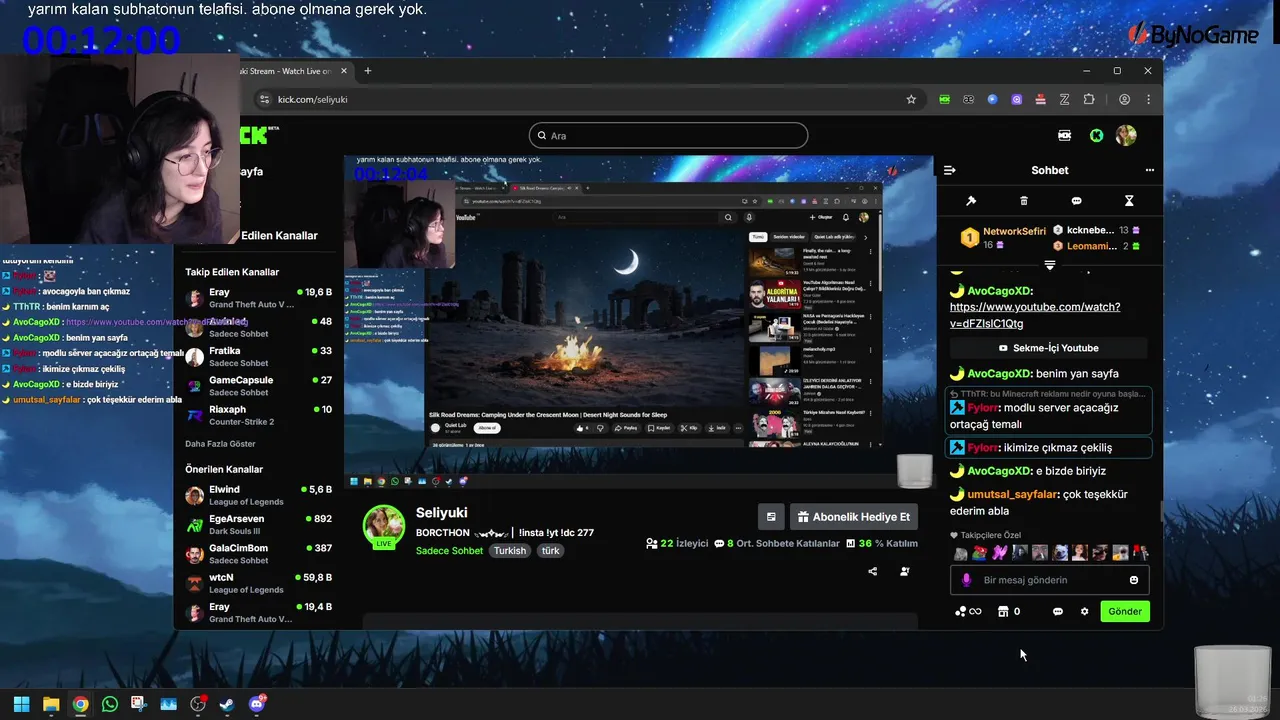The width and height of the screenshot is (1280, 720).
Task: Click NetworkSefiri leaderboard name
Action: pos(1014,231)
